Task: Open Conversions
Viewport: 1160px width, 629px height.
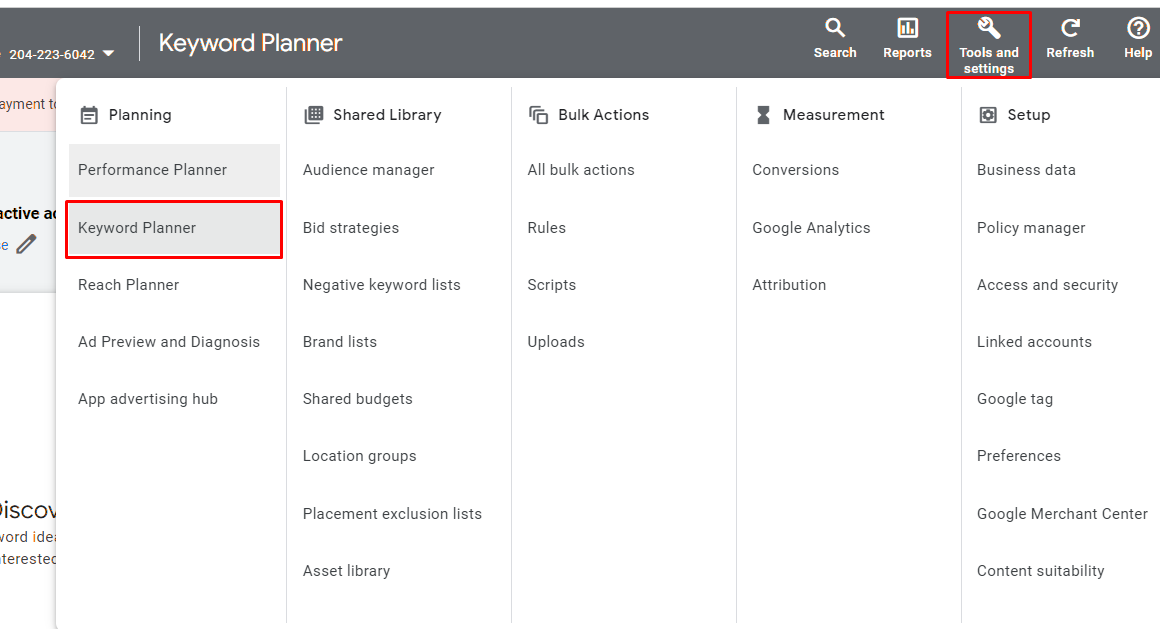Action: pos(795,170)
